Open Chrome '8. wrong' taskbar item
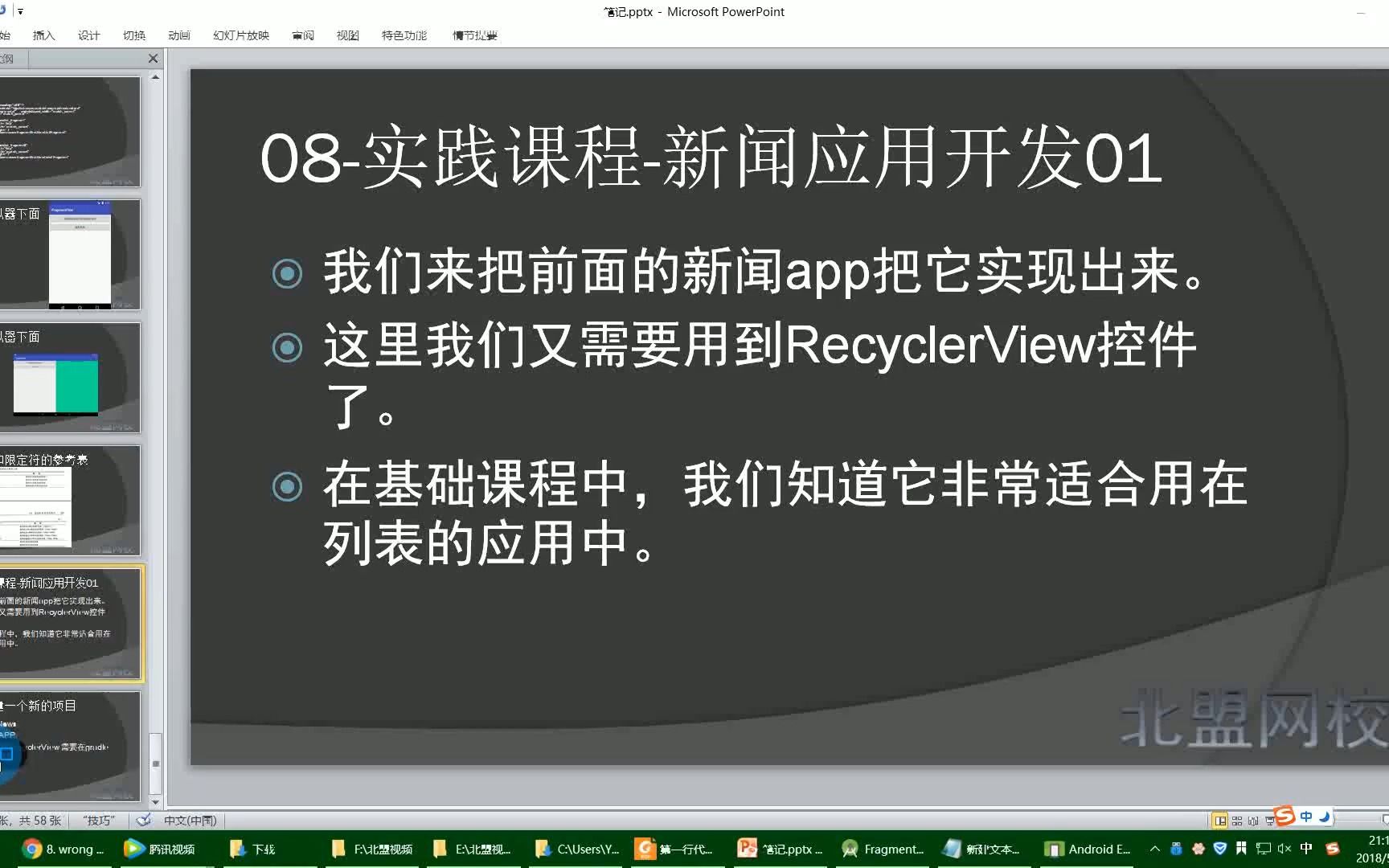Viewport: 1389px width, 868px height. point(65,849)
